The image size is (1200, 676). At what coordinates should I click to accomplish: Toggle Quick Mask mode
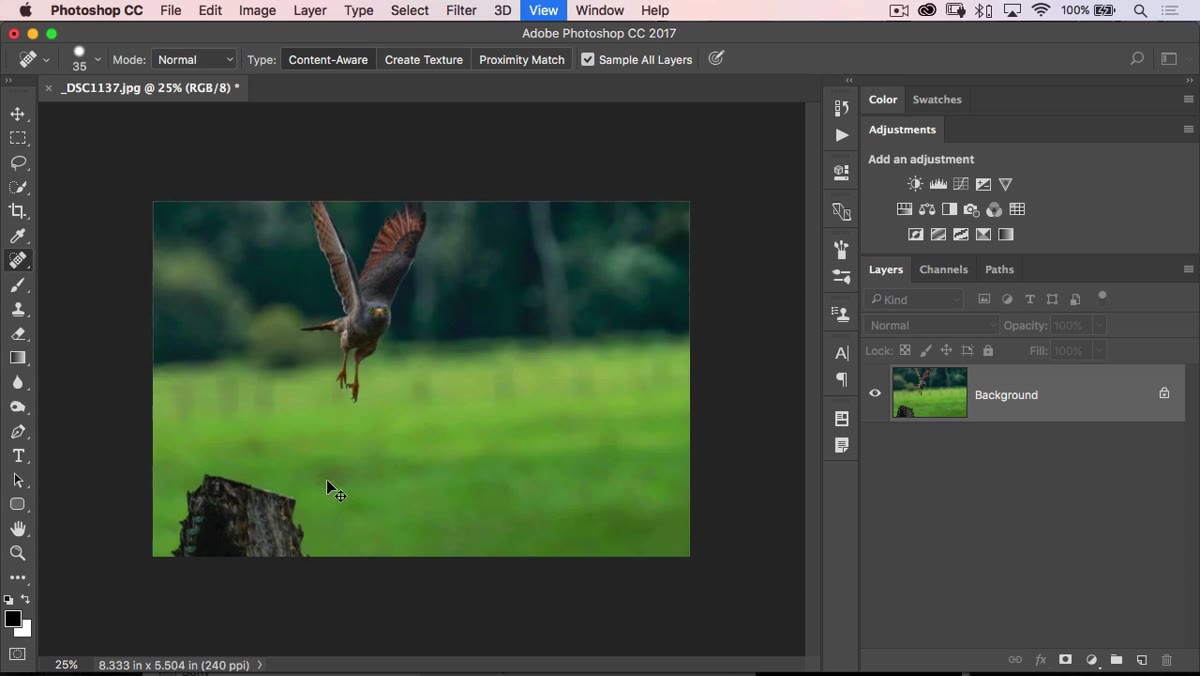tap(18, 655)
